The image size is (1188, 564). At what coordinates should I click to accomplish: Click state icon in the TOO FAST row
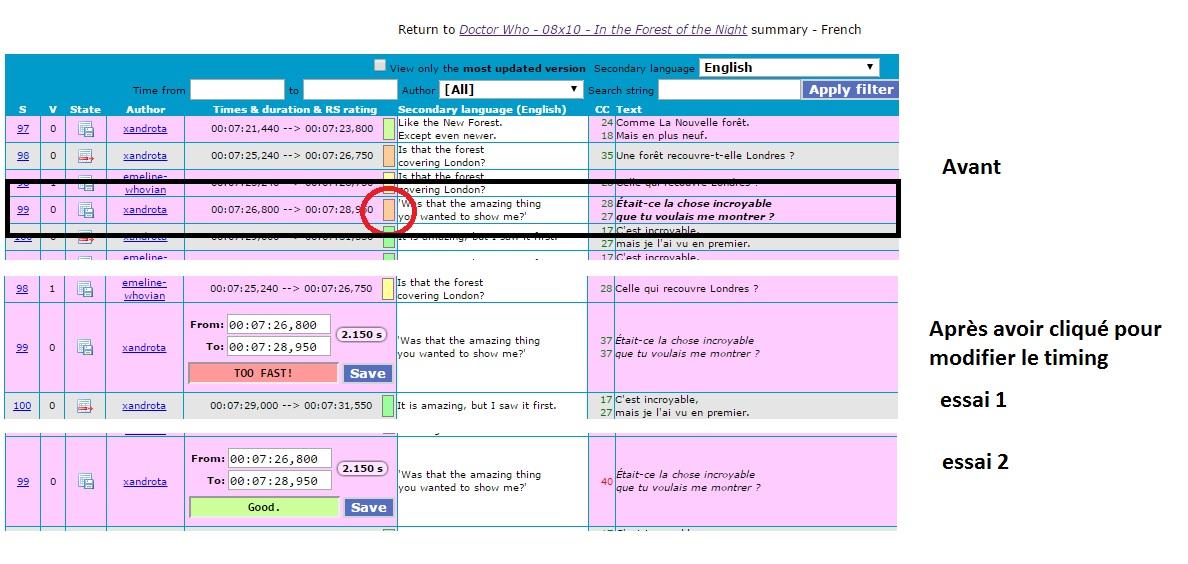pyautogui.click(x=85, y=348)
